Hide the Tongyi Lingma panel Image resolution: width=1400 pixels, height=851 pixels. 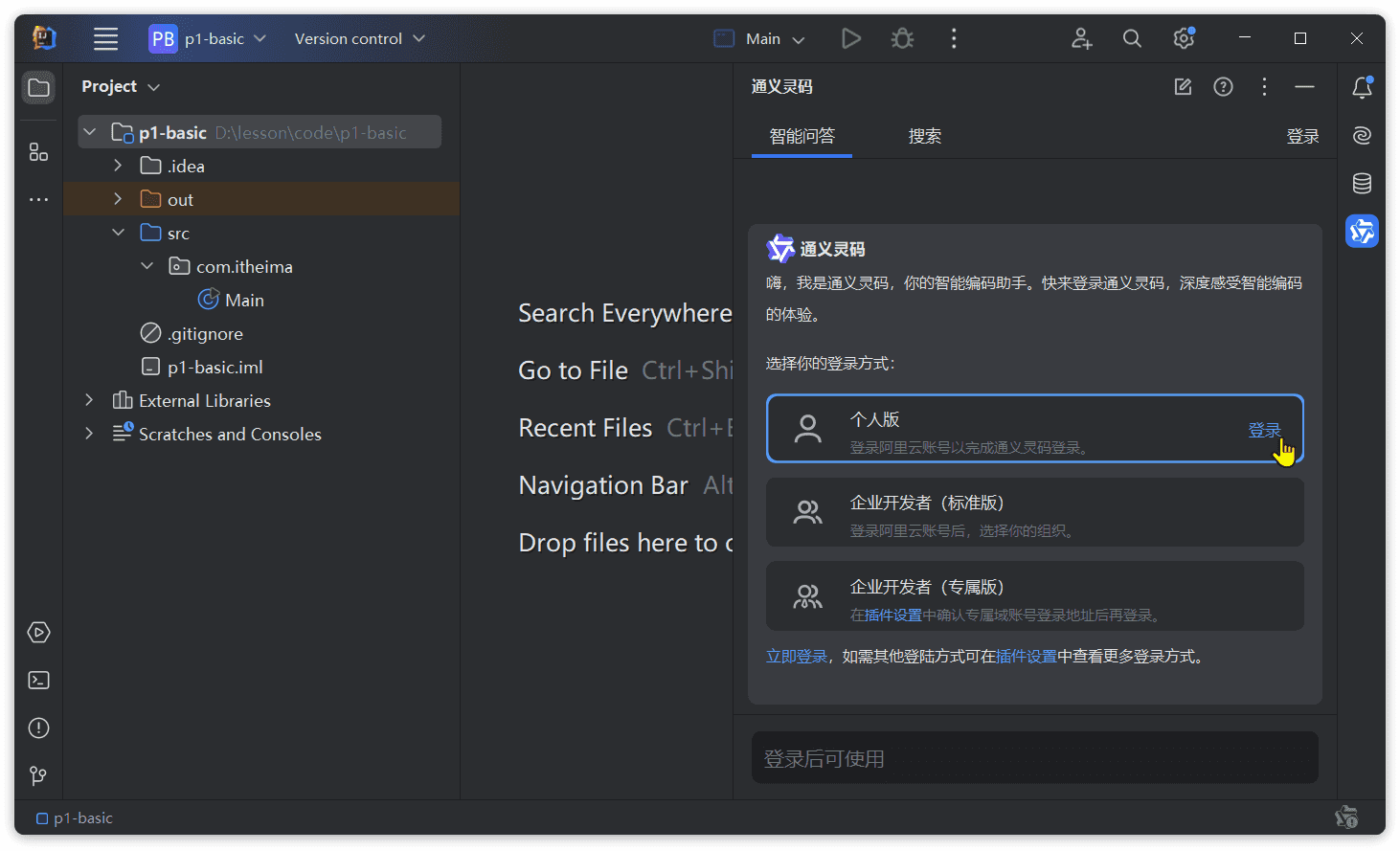click(1304, 87)
